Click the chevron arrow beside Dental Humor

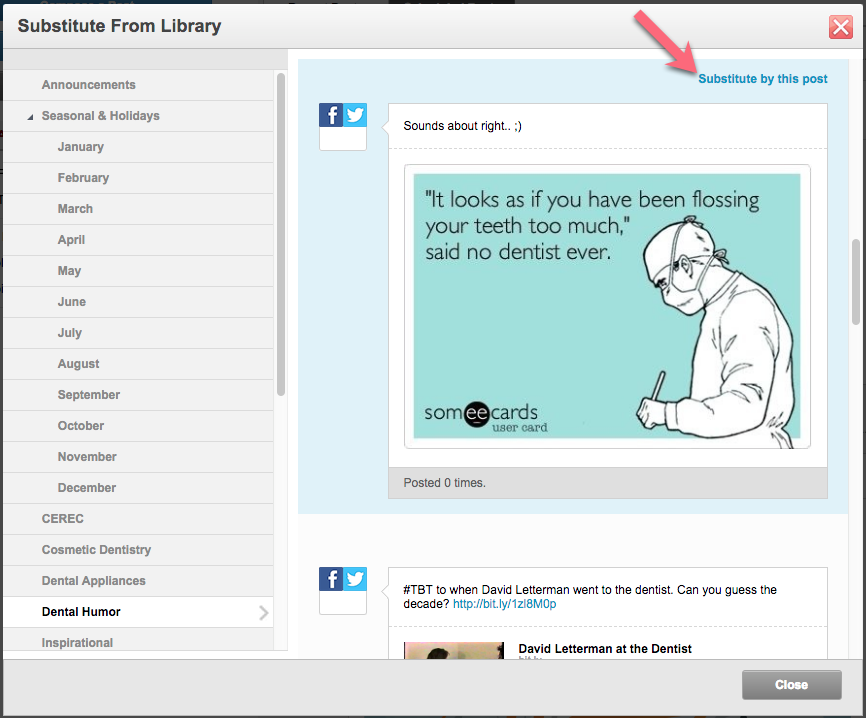coord(263,612)
